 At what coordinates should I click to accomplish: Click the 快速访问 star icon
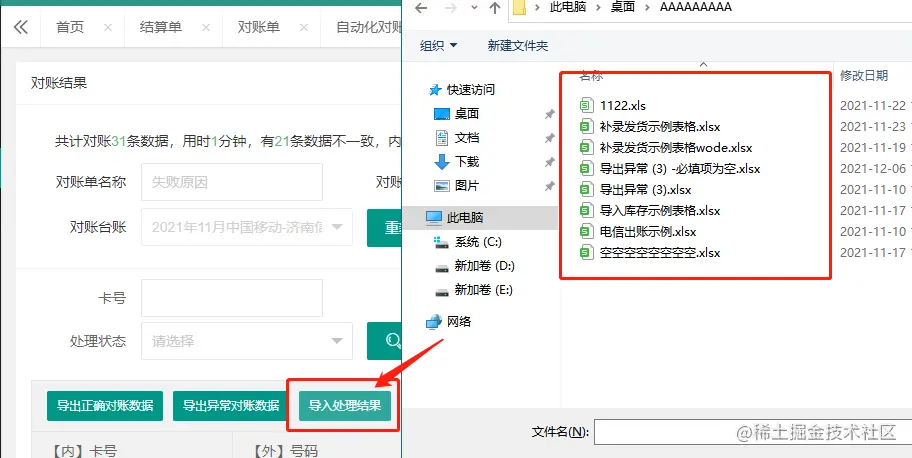(435, 90)
